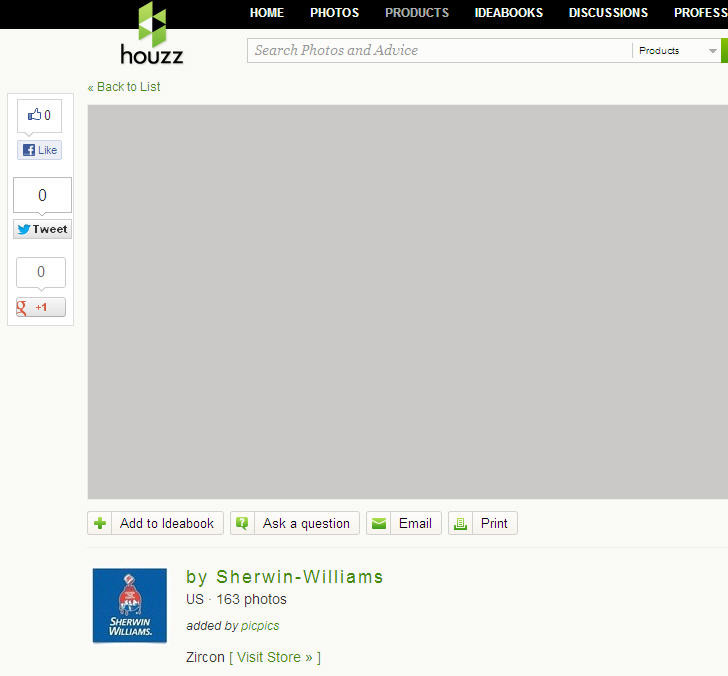728x676 pixels.
Task: Click the Print printer icon
Action: pyautogui.click(x=460, y=523)
